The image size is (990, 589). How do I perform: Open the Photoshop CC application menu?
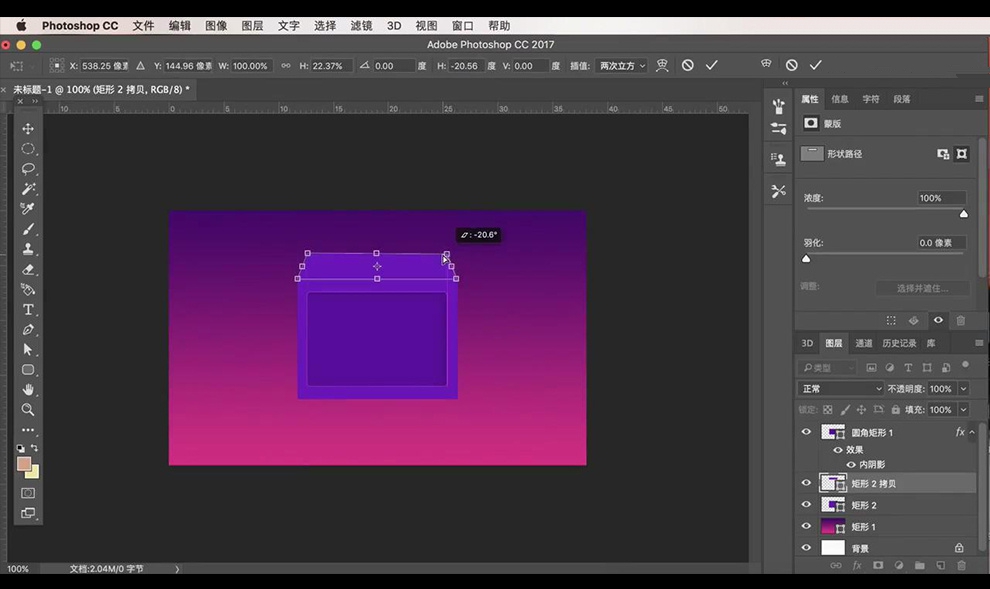click(80, 26)
